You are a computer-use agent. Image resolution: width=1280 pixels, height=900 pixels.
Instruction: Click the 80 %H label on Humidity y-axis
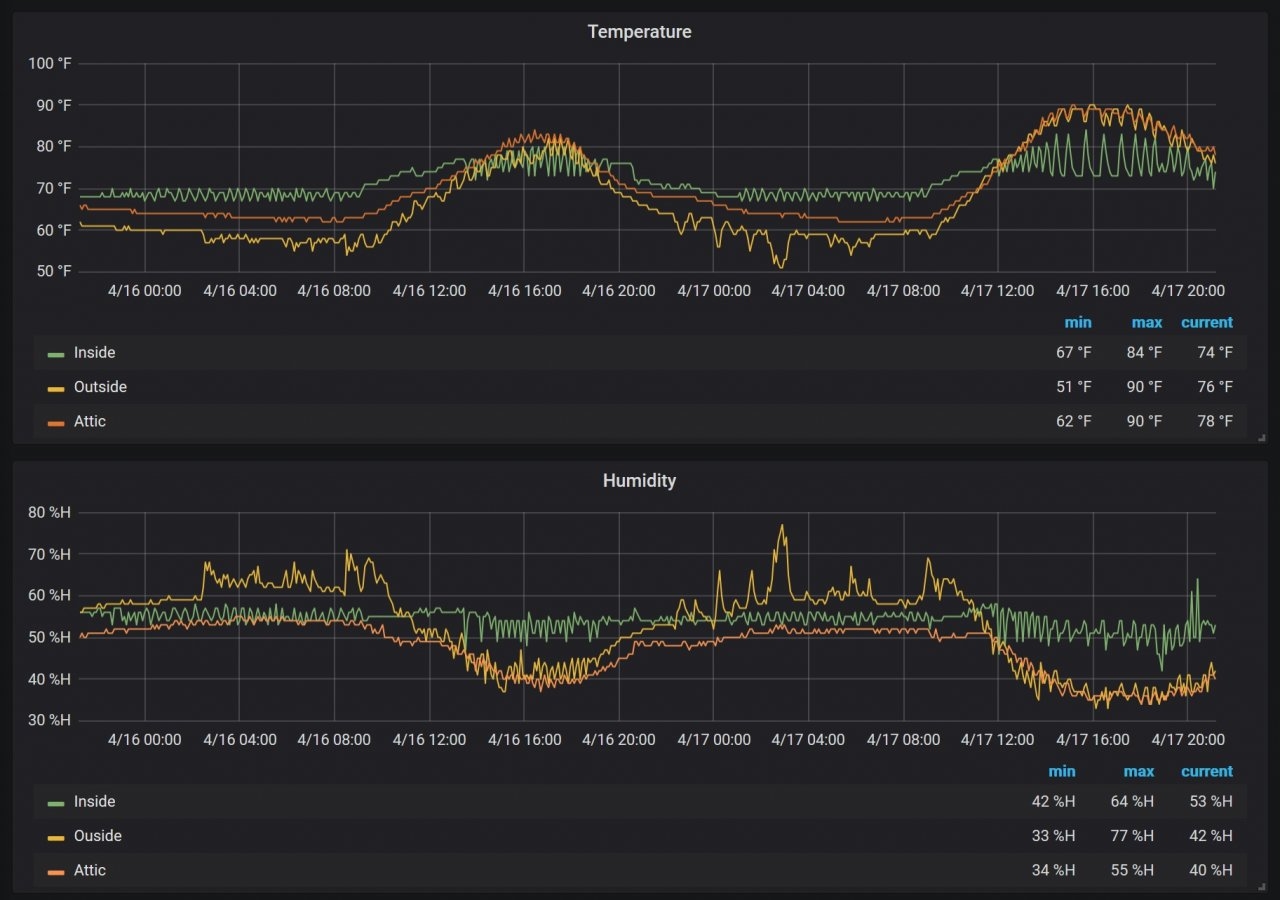tap(52, 513)
